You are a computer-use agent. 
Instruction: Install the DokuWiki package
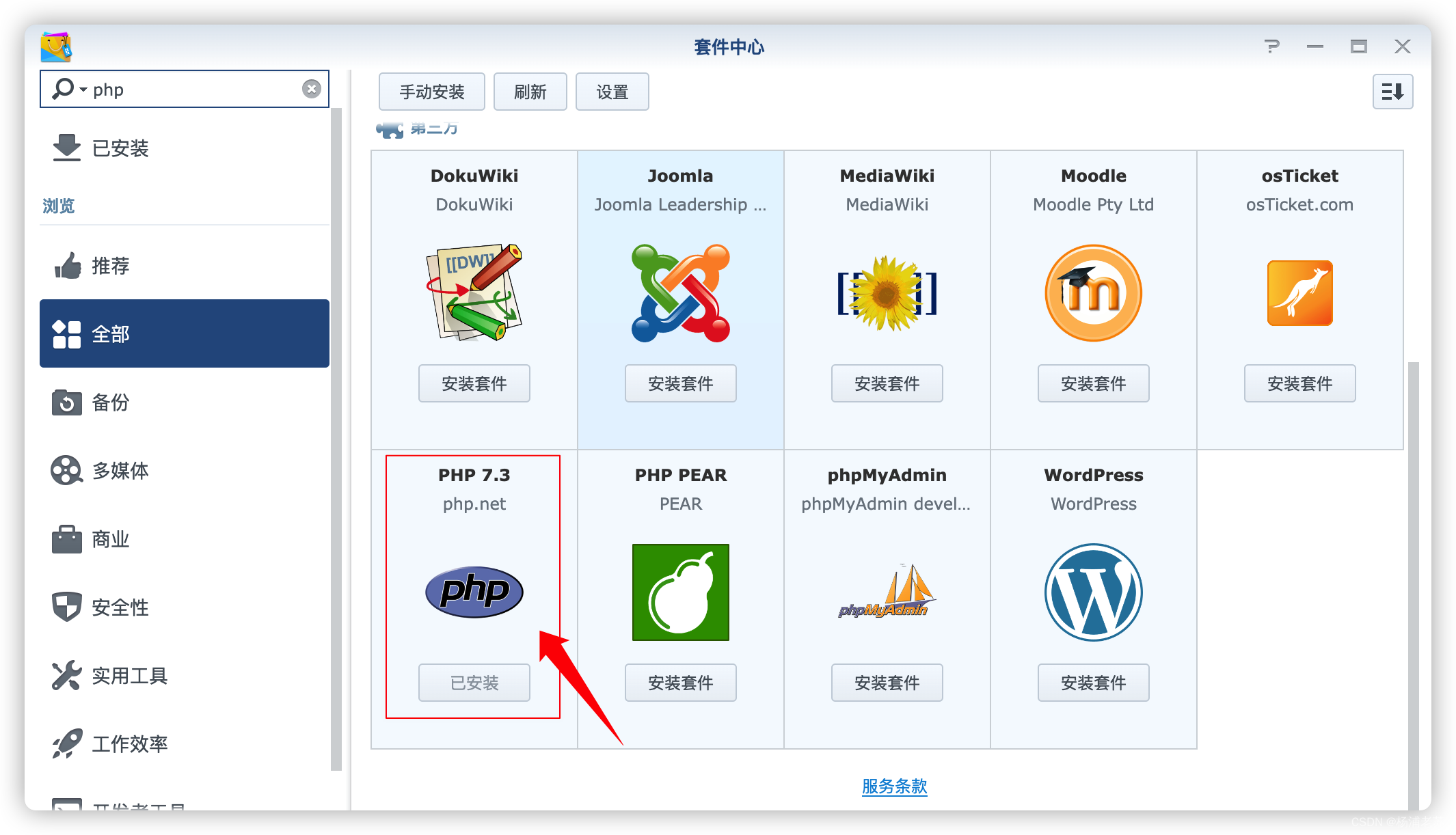tap(474, 383)
